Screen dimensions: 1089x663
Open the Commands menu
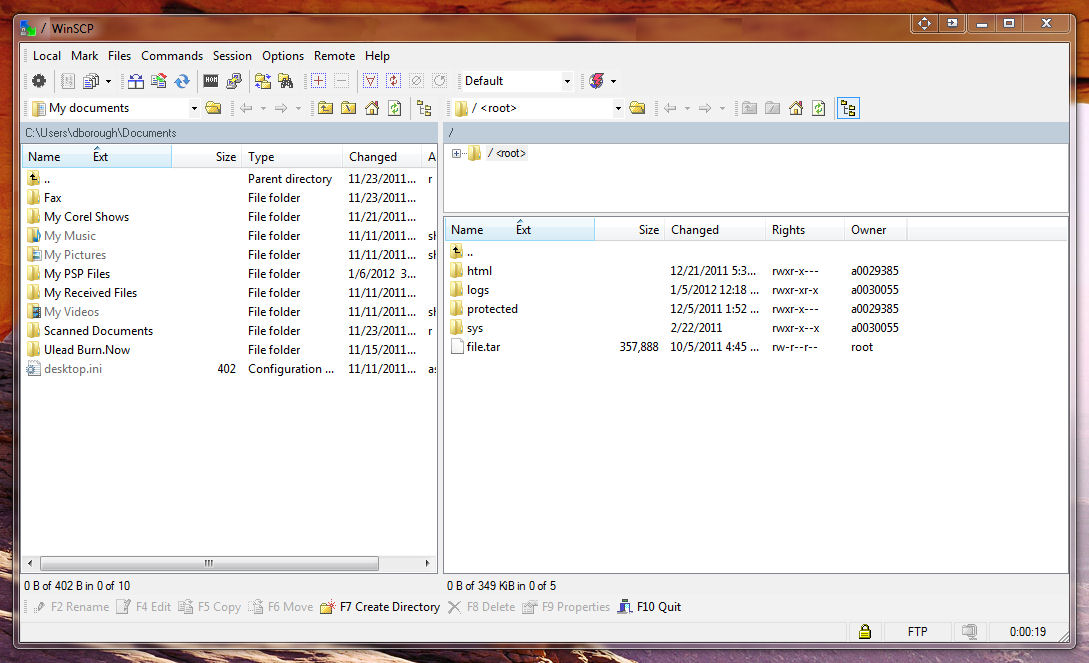pyautogui.click(x=172, y=56)
